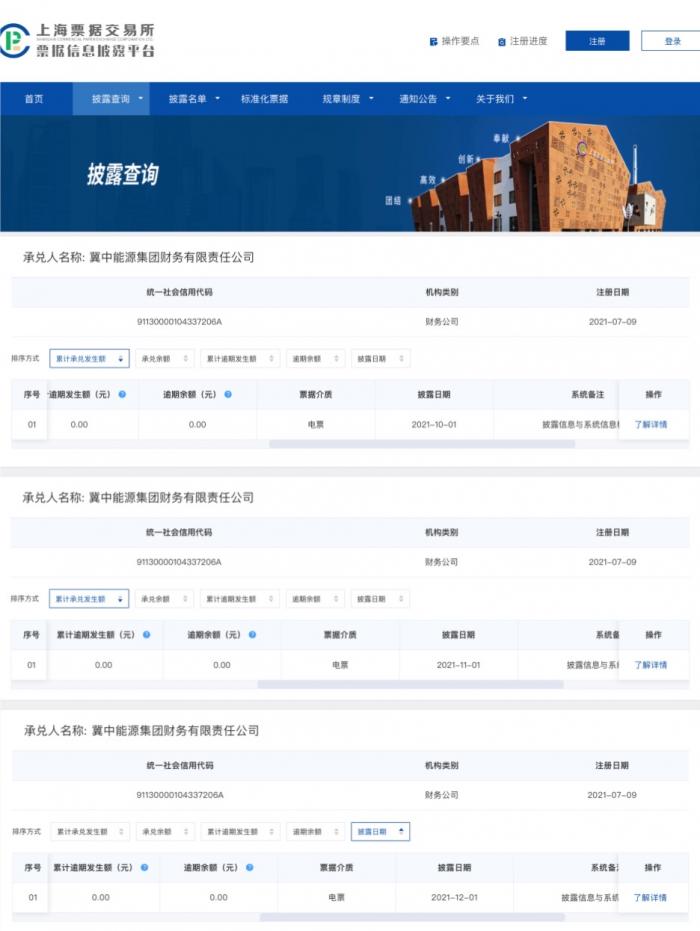The width and height of the screenshot is (700, 931).
Task: Sort by 累计承兑发生额 above 2021-10-01 table
Action: (x=89, y=359)
